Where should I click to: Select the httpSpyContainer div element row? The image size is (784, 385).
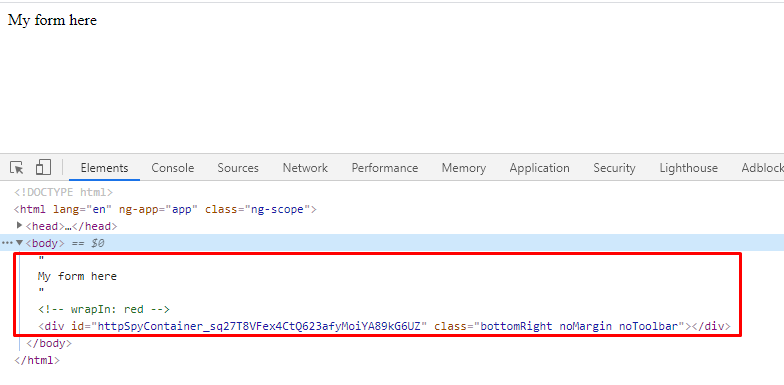point(384,326)
